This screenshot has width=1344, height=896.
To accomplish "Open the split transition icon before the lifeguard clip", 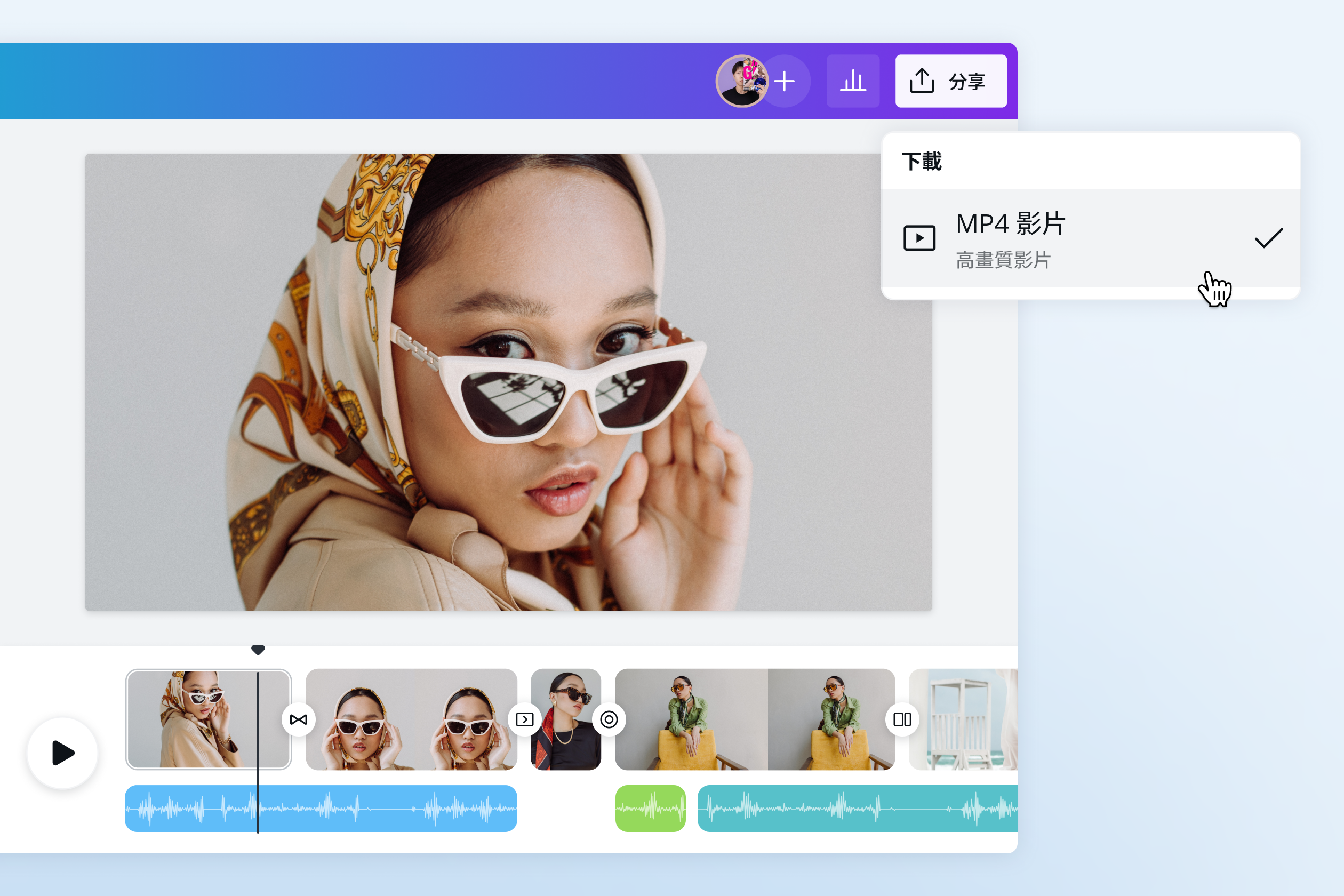I will 902,719.
